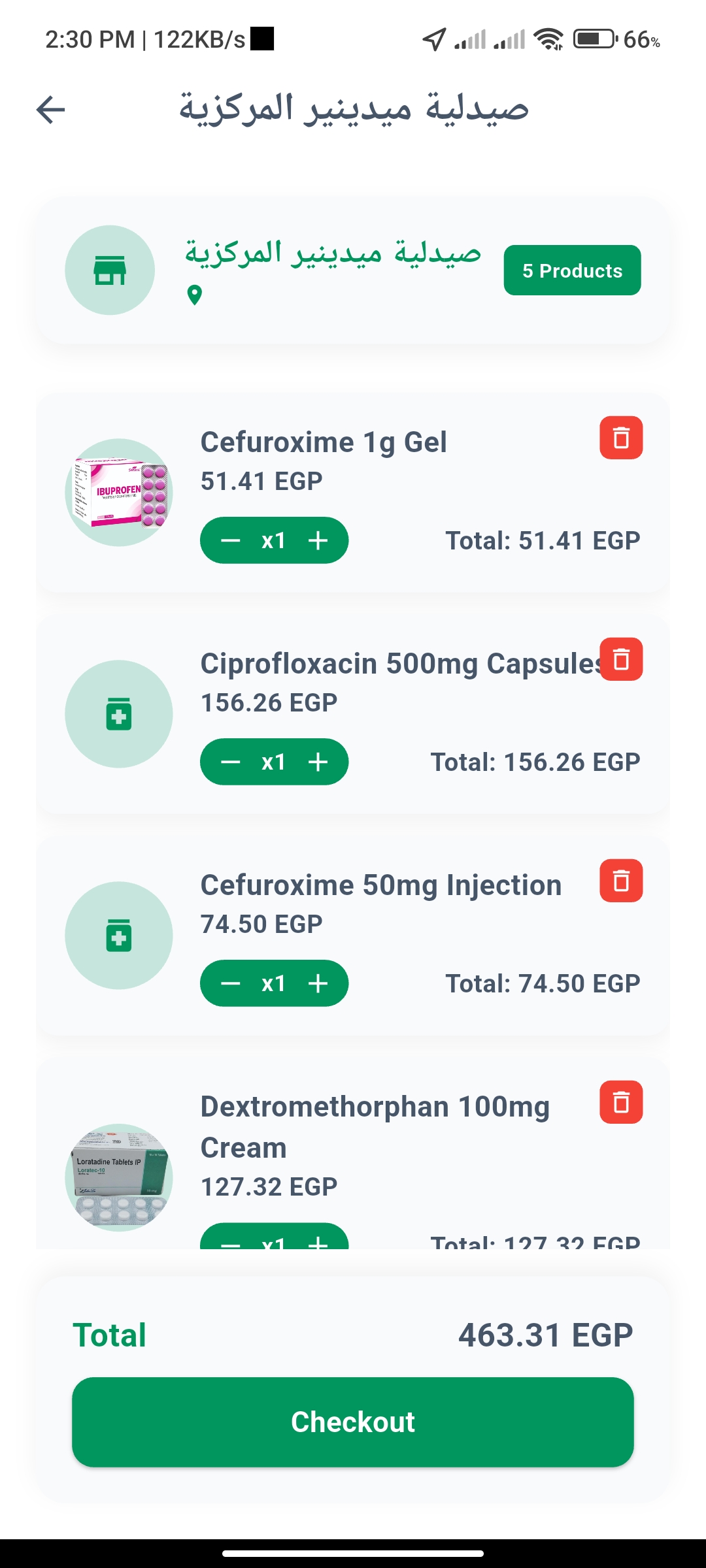Tap the 5 Products badge

coord(573,270)
